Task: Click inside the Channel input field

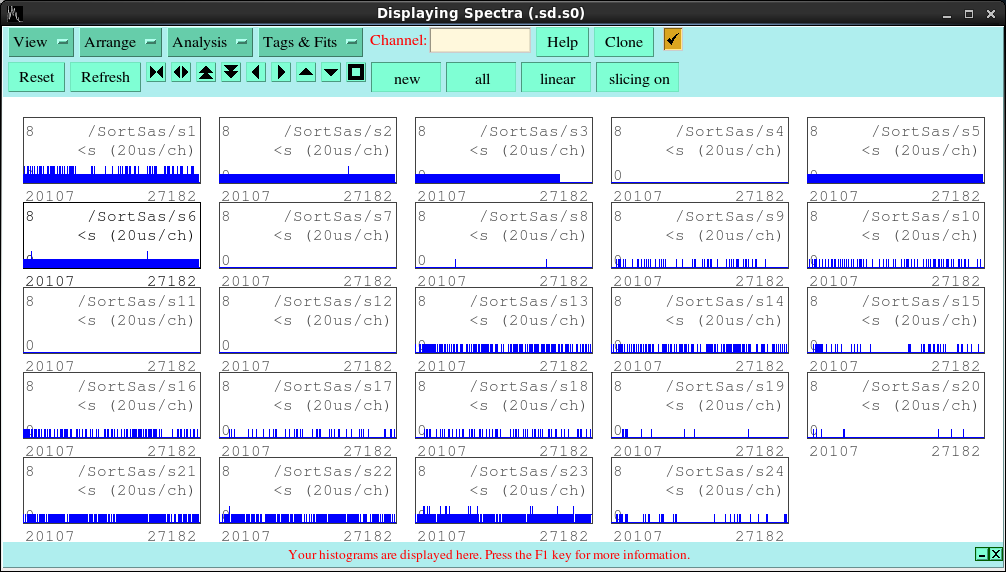Action: [x=480, y=41]
